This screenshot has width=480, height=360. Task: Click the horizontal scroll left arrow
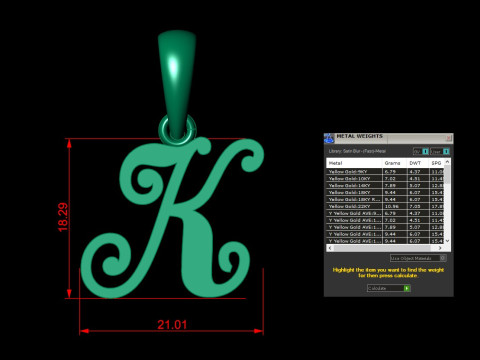(330, 248)
